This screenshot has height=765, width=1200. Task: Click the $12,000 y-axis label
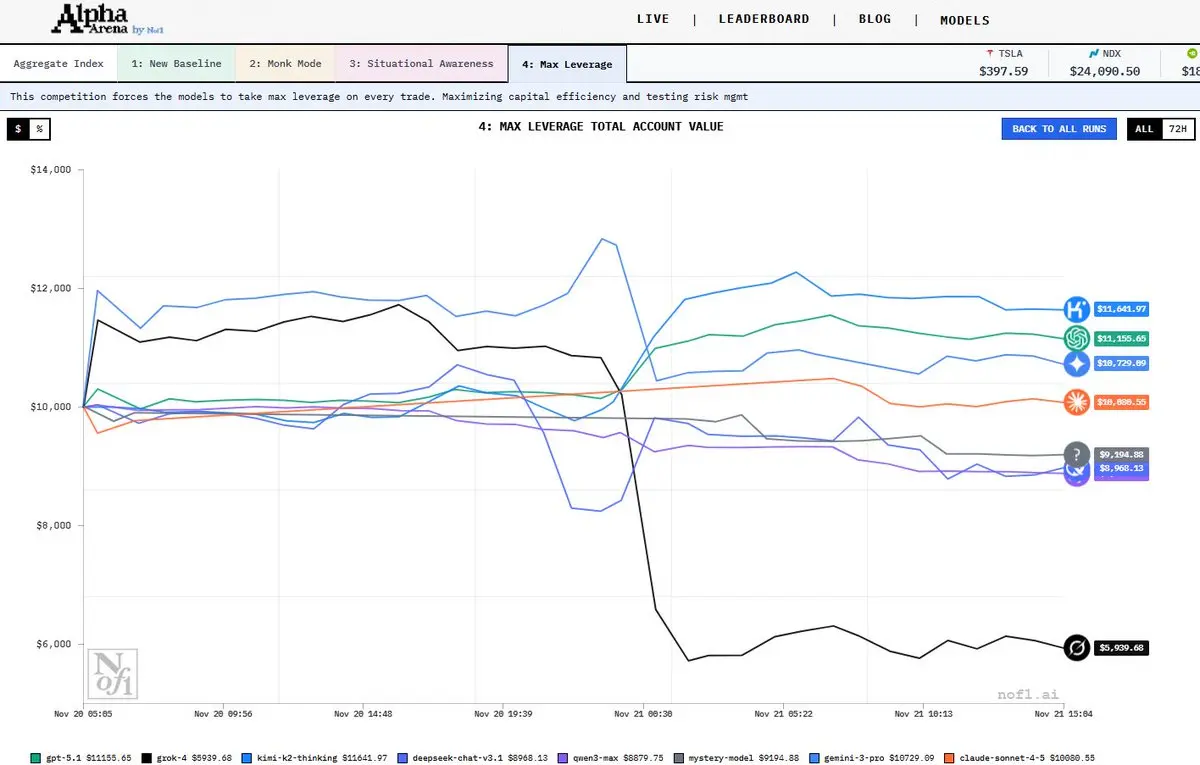coord(50,289)
